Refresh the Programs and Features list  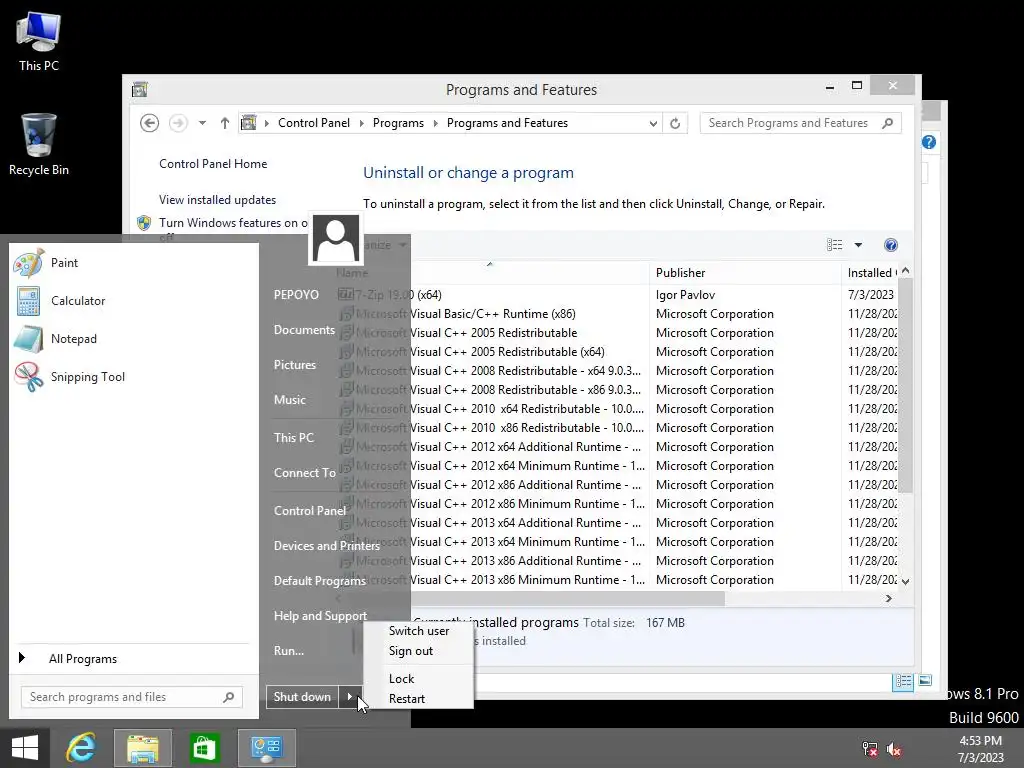tap(675, 123)
